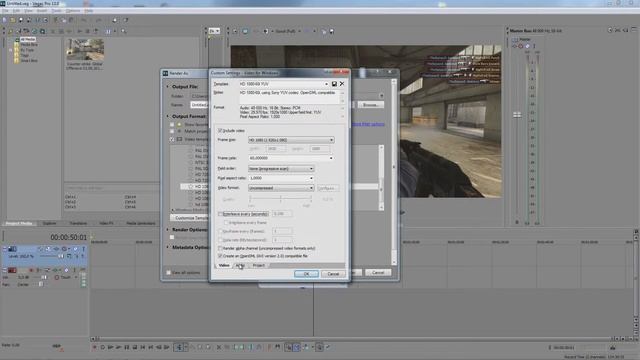Click the Play From Start transport button
Screen dimensions: 640x360
(x=111, y=347)
